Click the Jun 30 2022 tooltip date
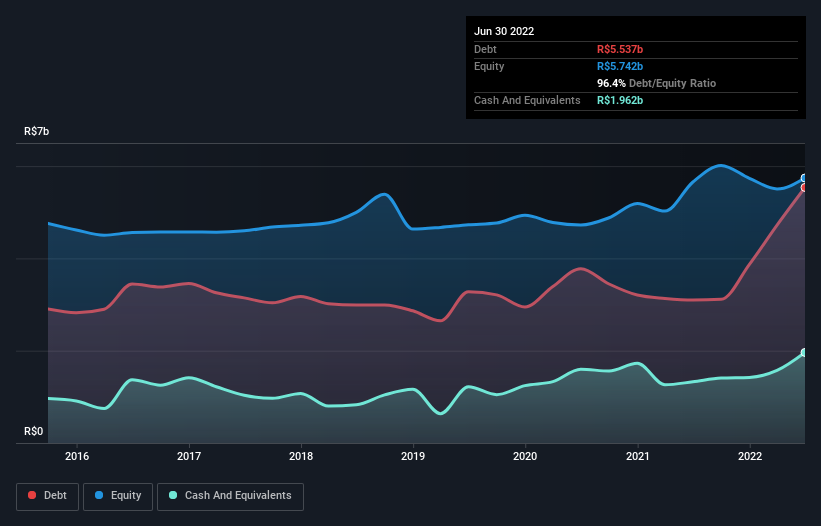This screenshot has width=821, height=526. click(504, 31)
